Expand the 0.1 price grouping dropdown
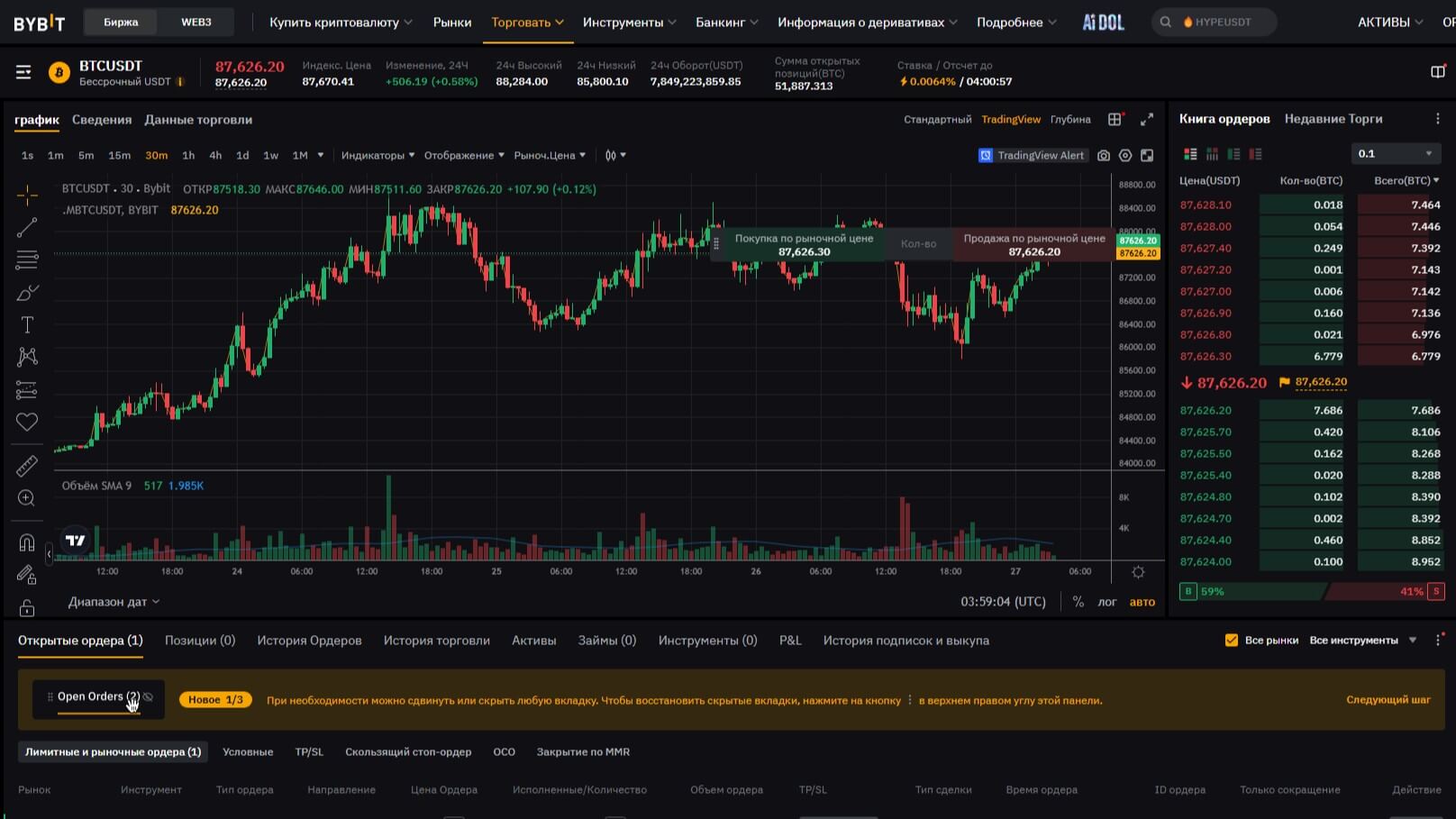This screenshot has height=819, width=1456. pos(1395,154)
